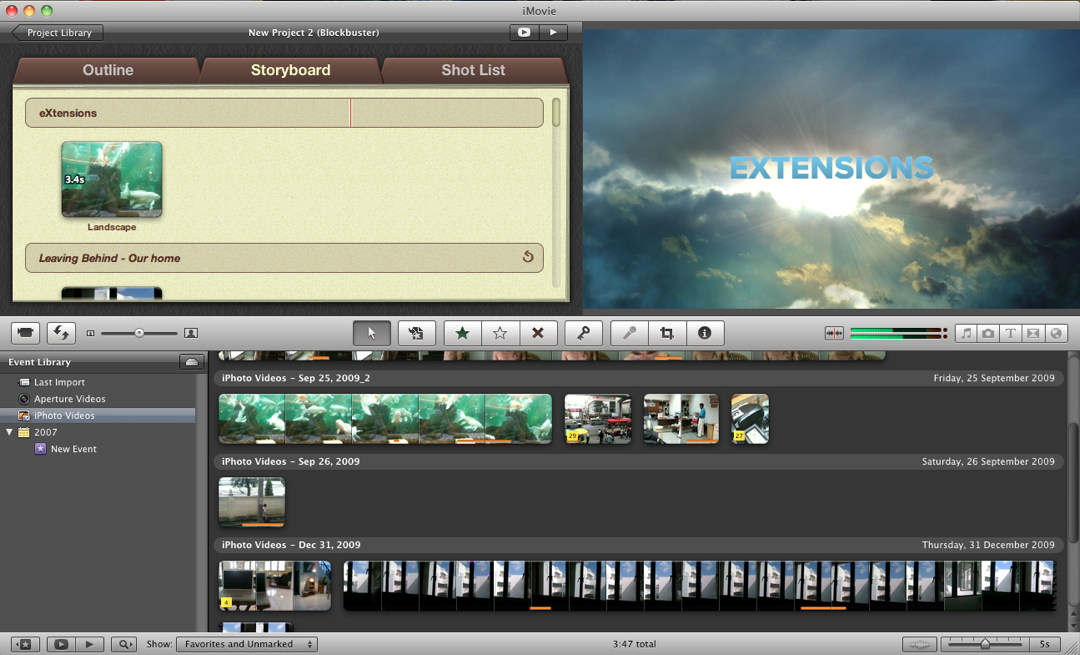Select iPhoto Videos in the Event Library
Image resolution: width=1080 pixels, height=655 pixels.
98,415
